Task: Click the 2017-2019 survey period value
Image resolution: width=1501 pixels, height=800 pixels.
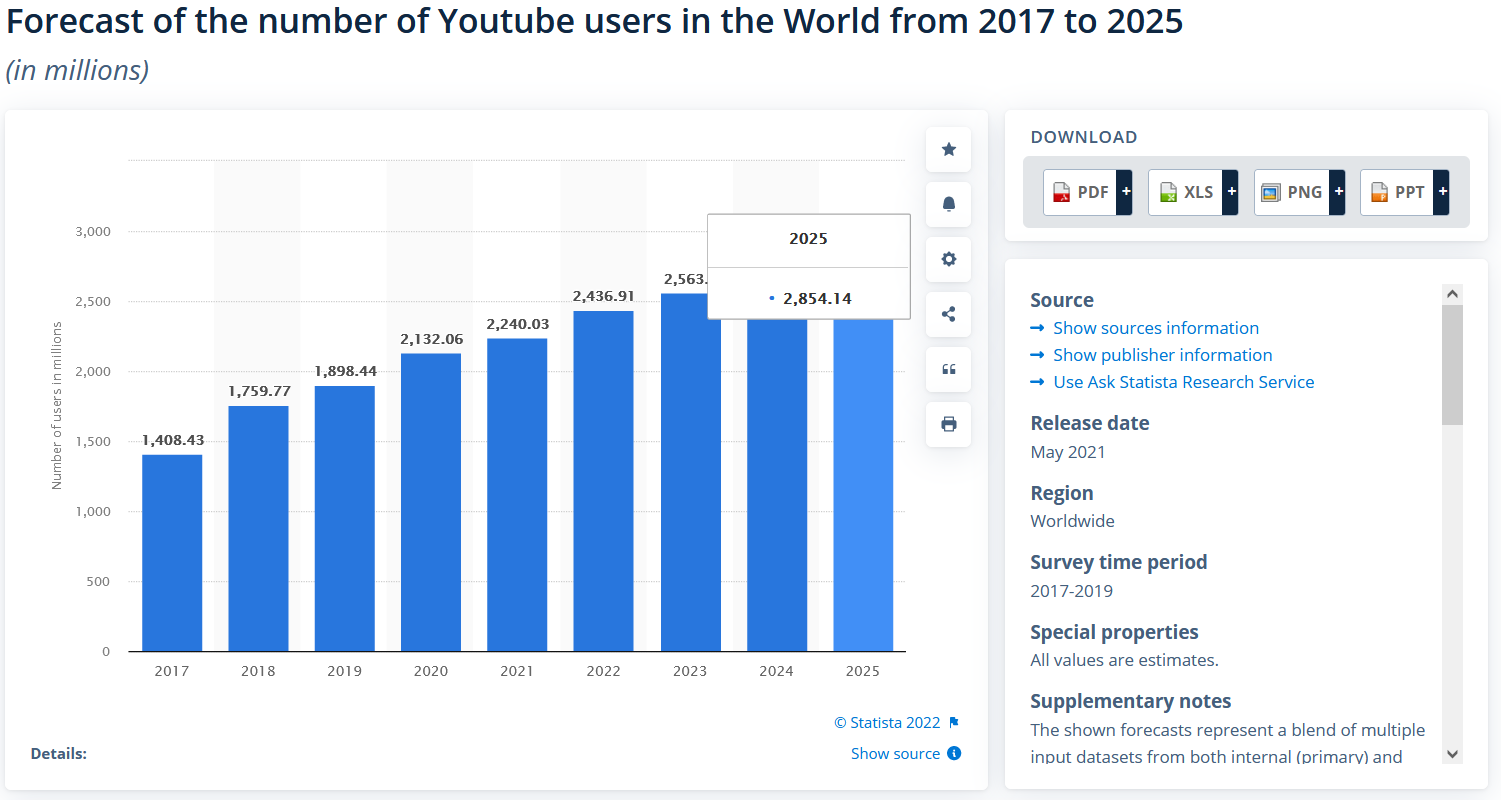Action: coord(1071,591)
